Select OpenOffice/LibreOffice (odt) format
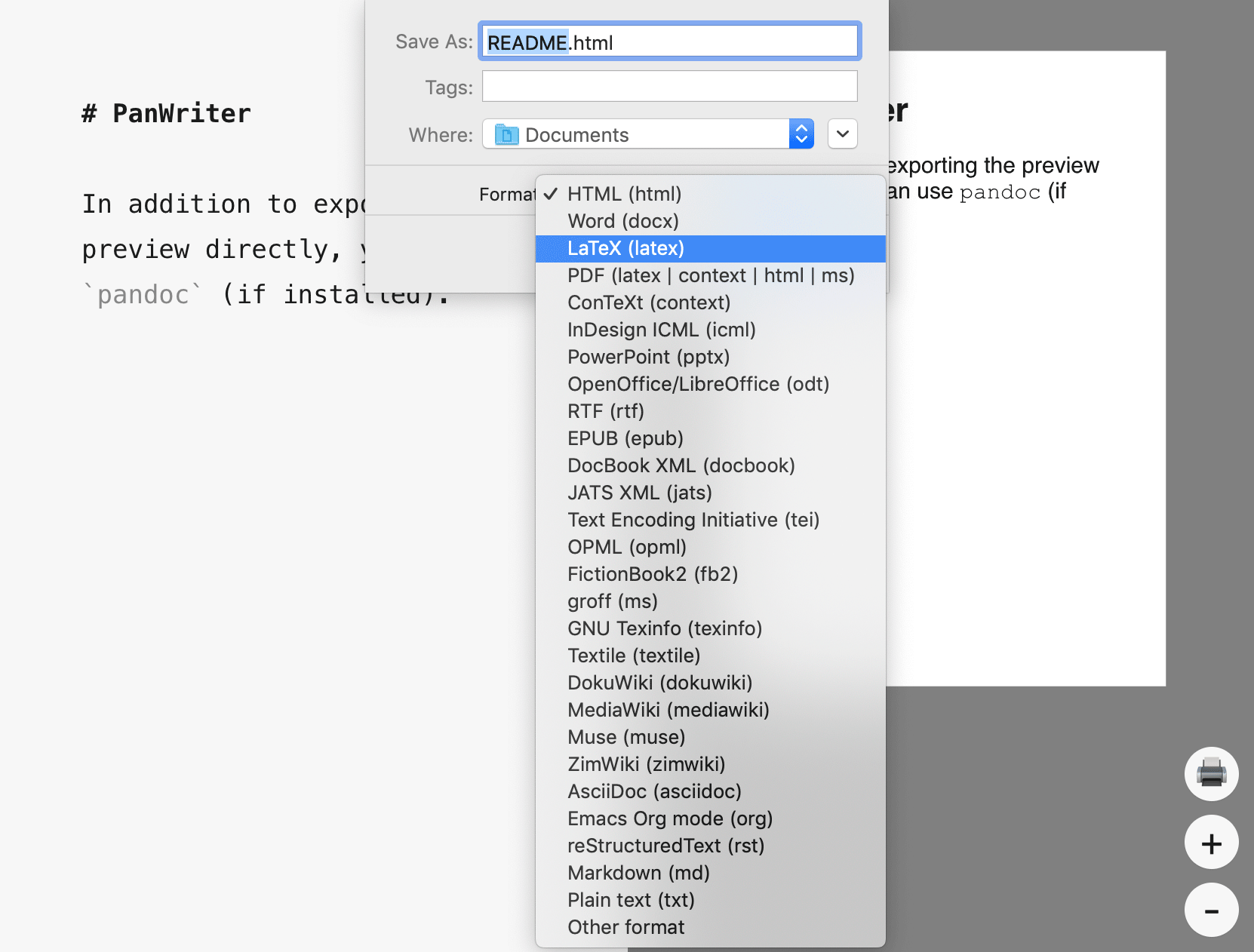 711,384
